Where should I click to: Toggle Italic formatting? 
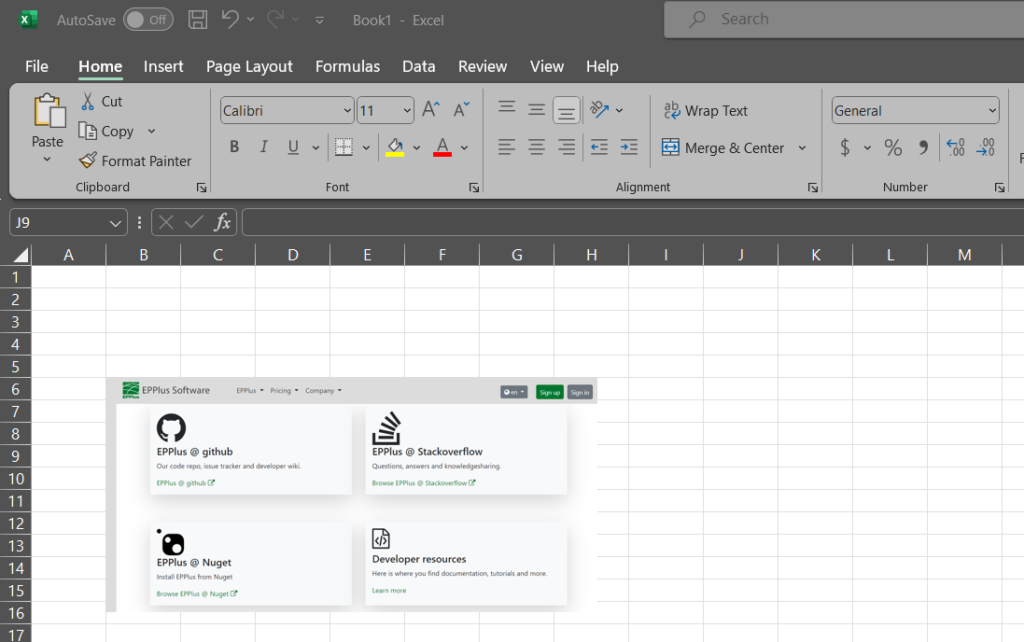point(263,147)
